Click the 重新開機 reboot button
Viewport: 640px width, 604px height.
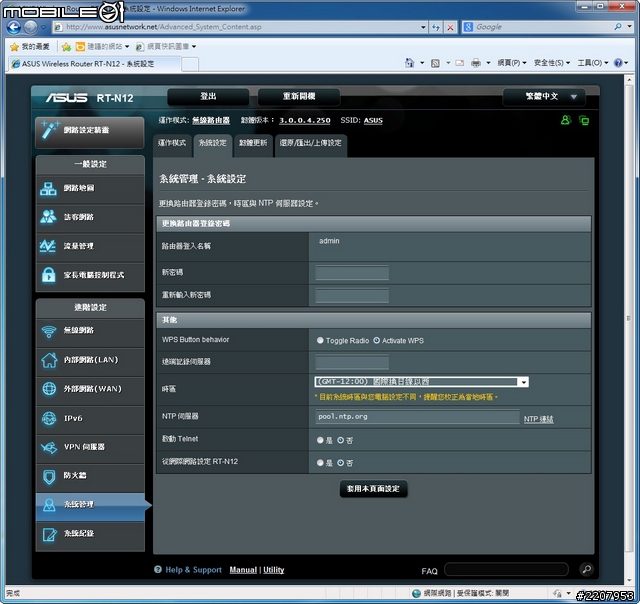click(299, 97)
